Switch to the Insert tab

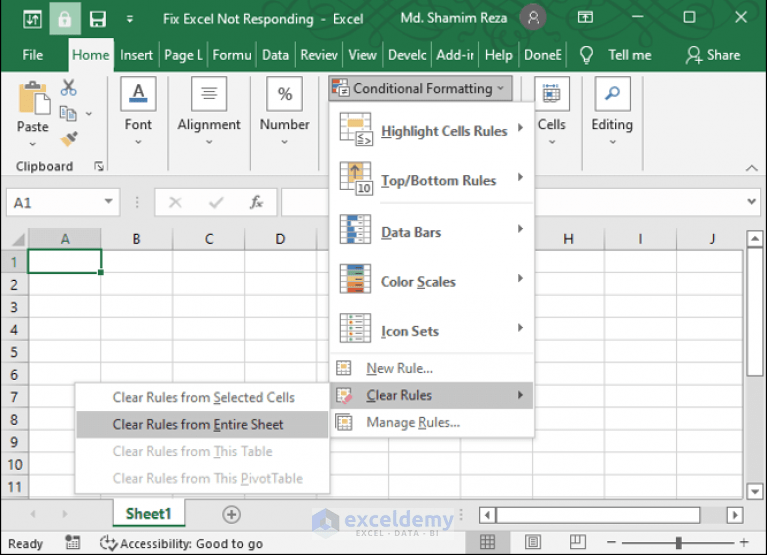coord(136,55)
